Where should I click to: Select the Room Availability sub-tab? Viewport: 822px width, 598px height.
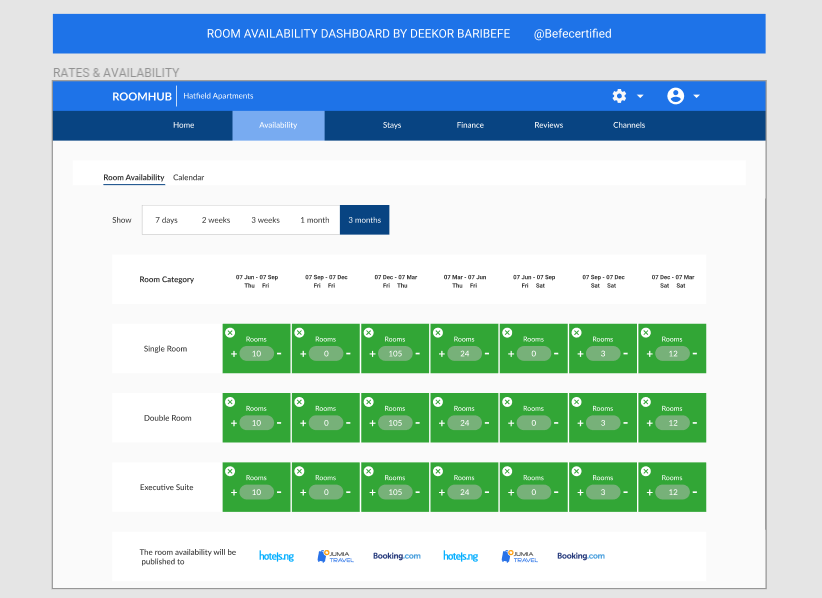[134, 178]
